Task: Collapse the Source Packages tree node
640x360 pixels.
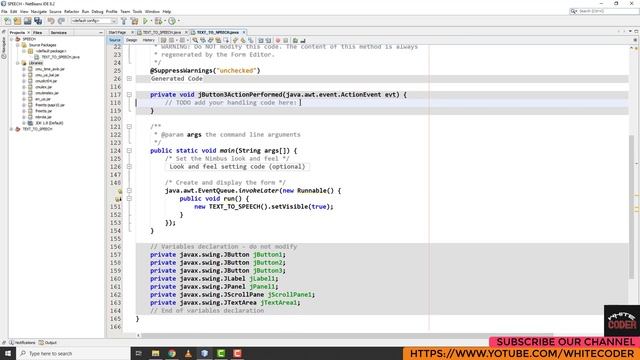Action: coord(18,45)
